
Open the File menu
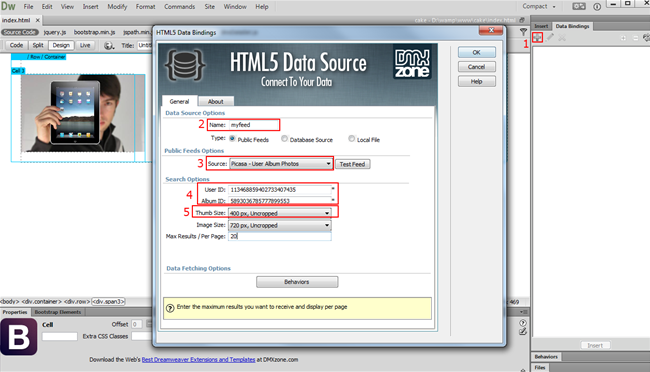coord(28,7)
